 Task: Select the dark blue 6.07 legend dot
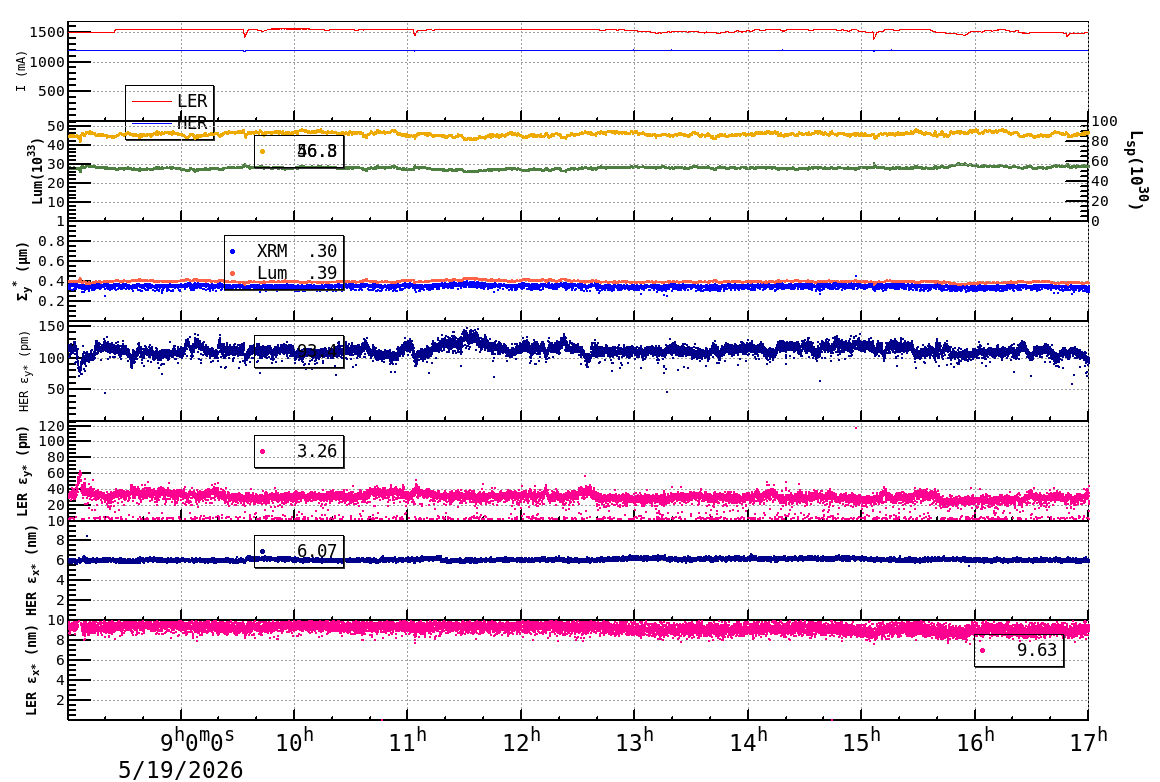pos(262,551)
